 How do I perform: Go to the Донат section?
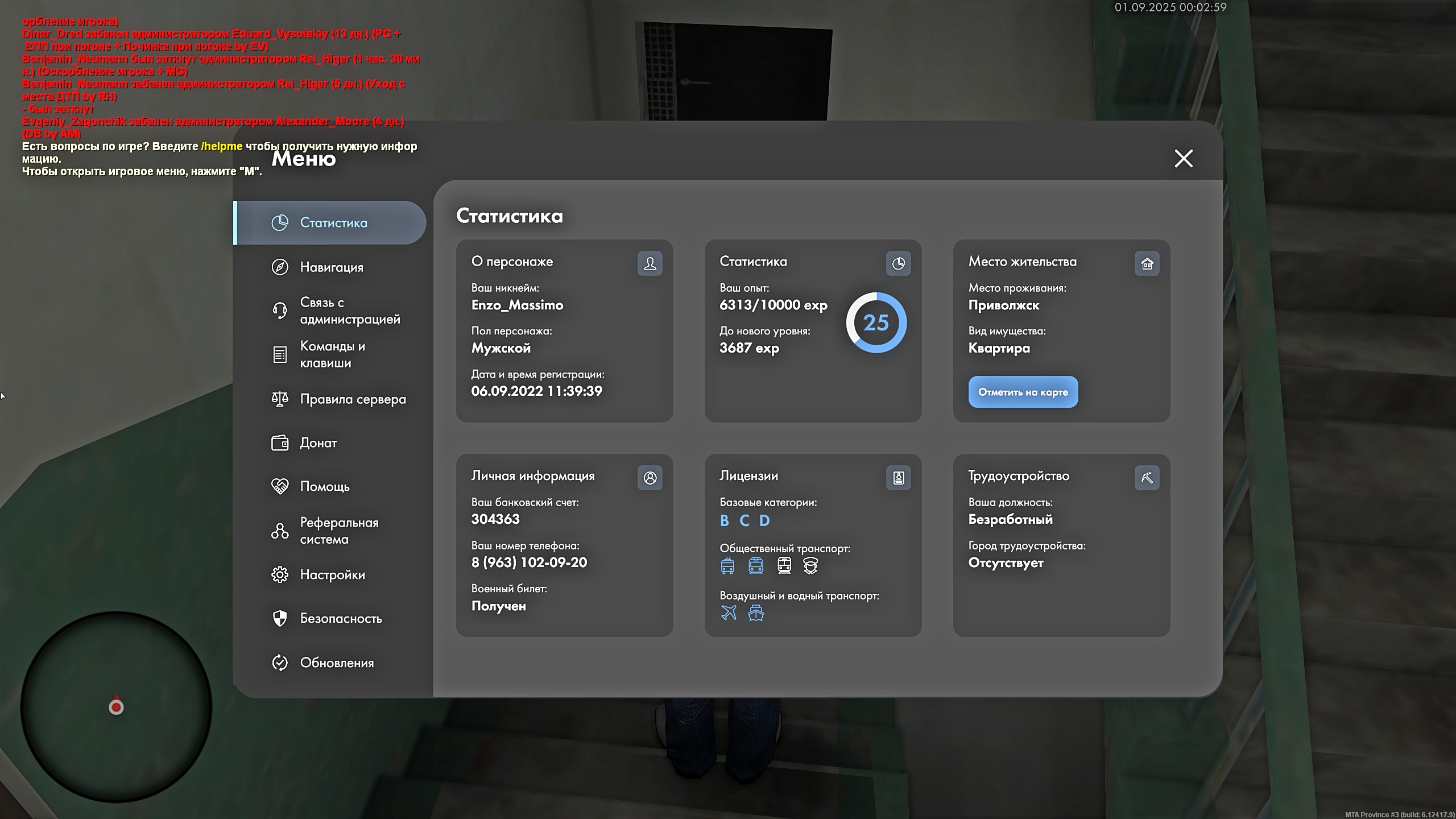coord(318,442)
